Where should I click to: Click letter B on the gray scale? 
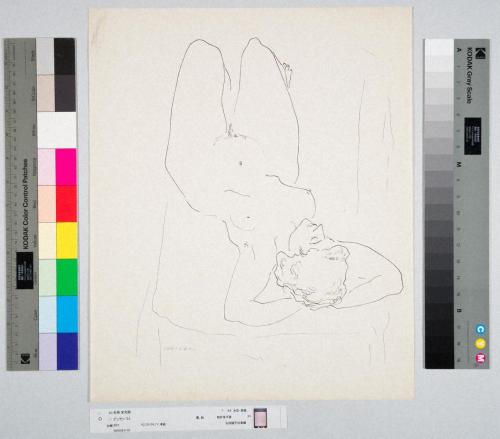point(459,310)
